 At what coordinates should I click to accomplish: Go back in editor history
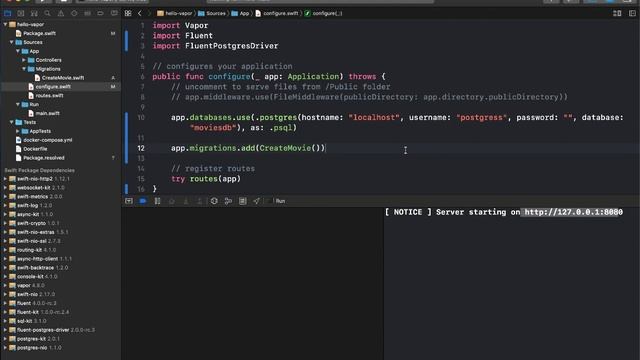(140, 13)
